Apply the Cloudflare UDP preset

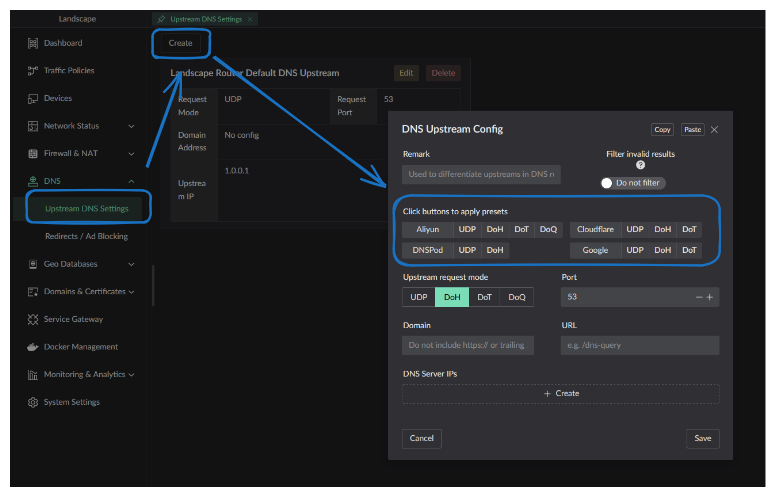point(635,230)
